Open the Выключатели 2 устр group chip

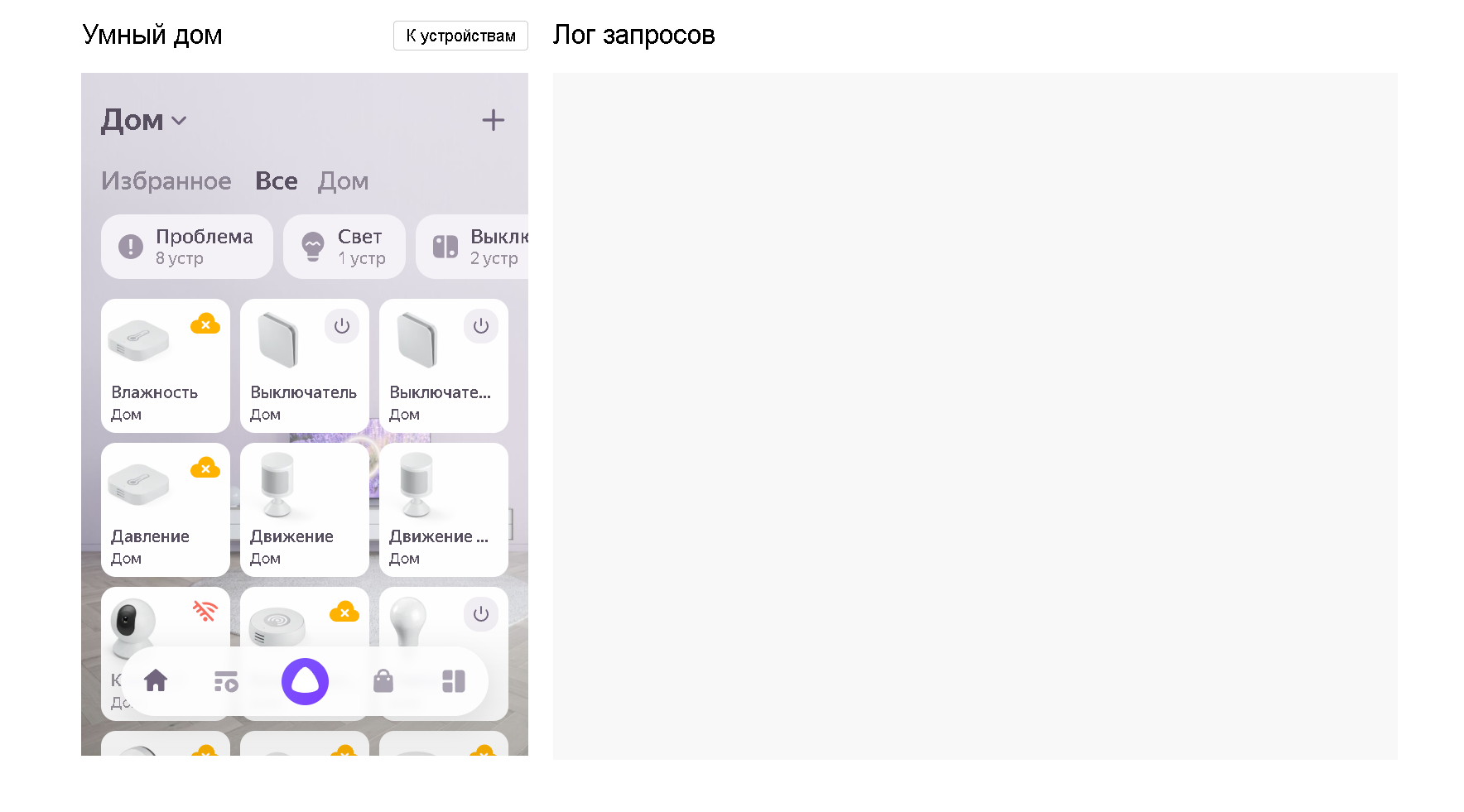tap(472, 247)
